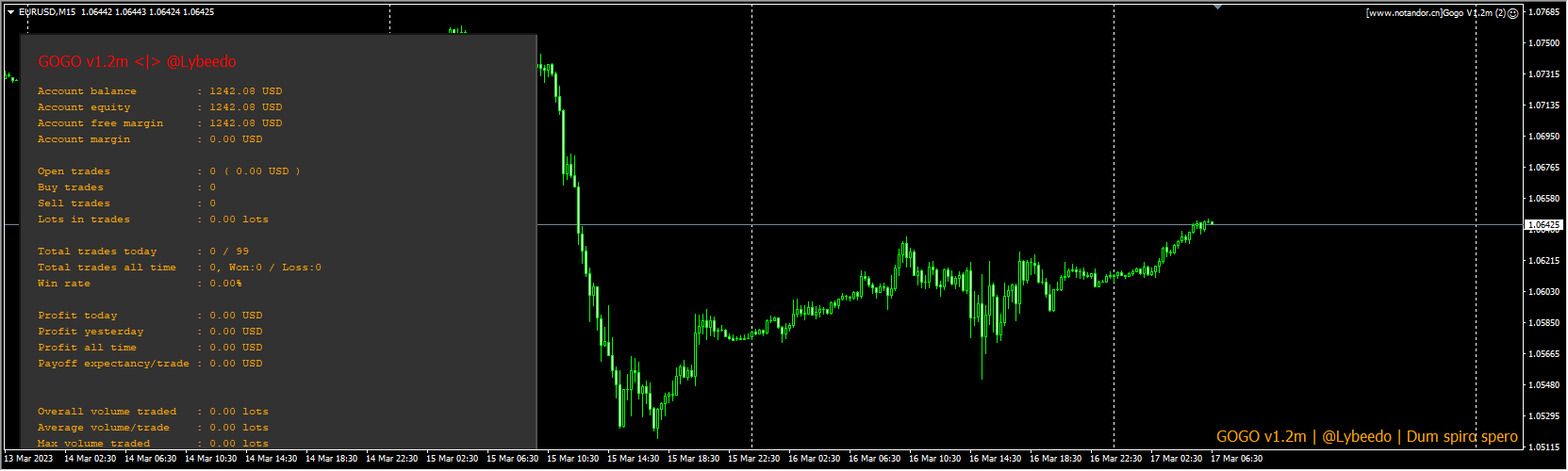Select the 'Overall volume traded' row label
Image resolution: width=1568 pixels, height=471 pixels.
point(107,412)
